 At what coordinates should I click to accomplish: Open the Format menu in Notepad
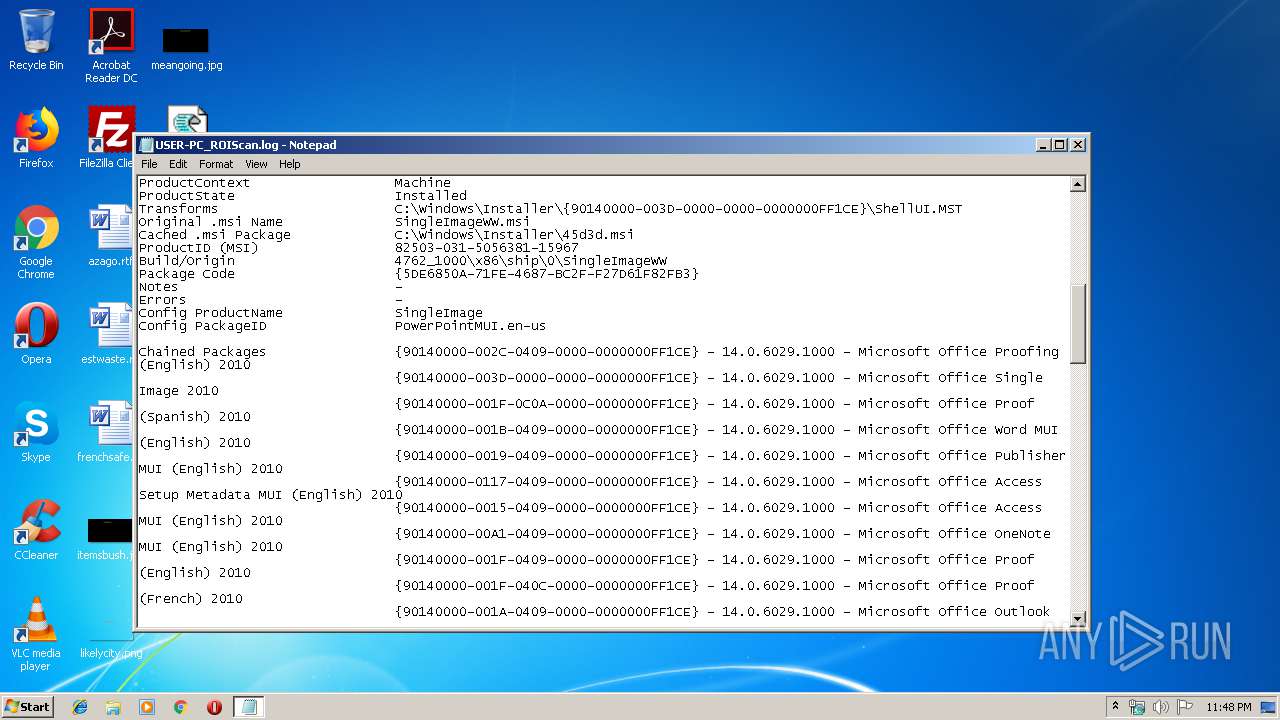[x=216, y=164]
